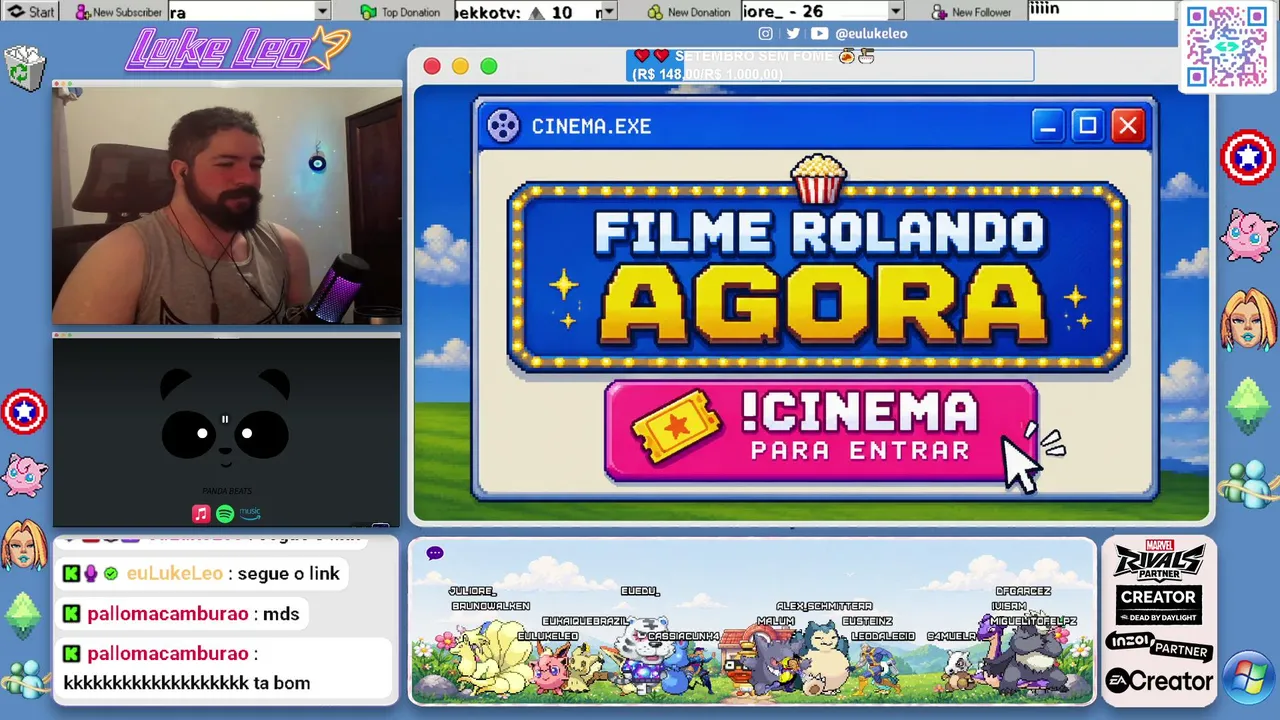Click the New Follower label icon

click(x=939, y=12)
